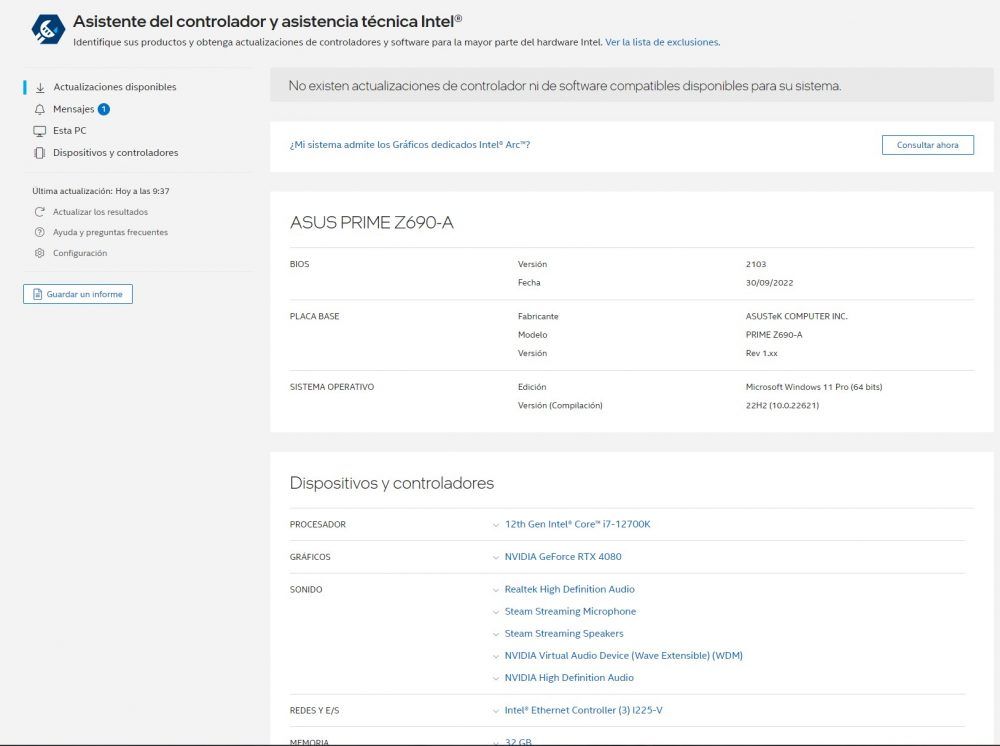Expand Realtek High Definition Audio details
Image resolution: width=1000 pixels, height=746 pixels.
click(x=569, y=589)
